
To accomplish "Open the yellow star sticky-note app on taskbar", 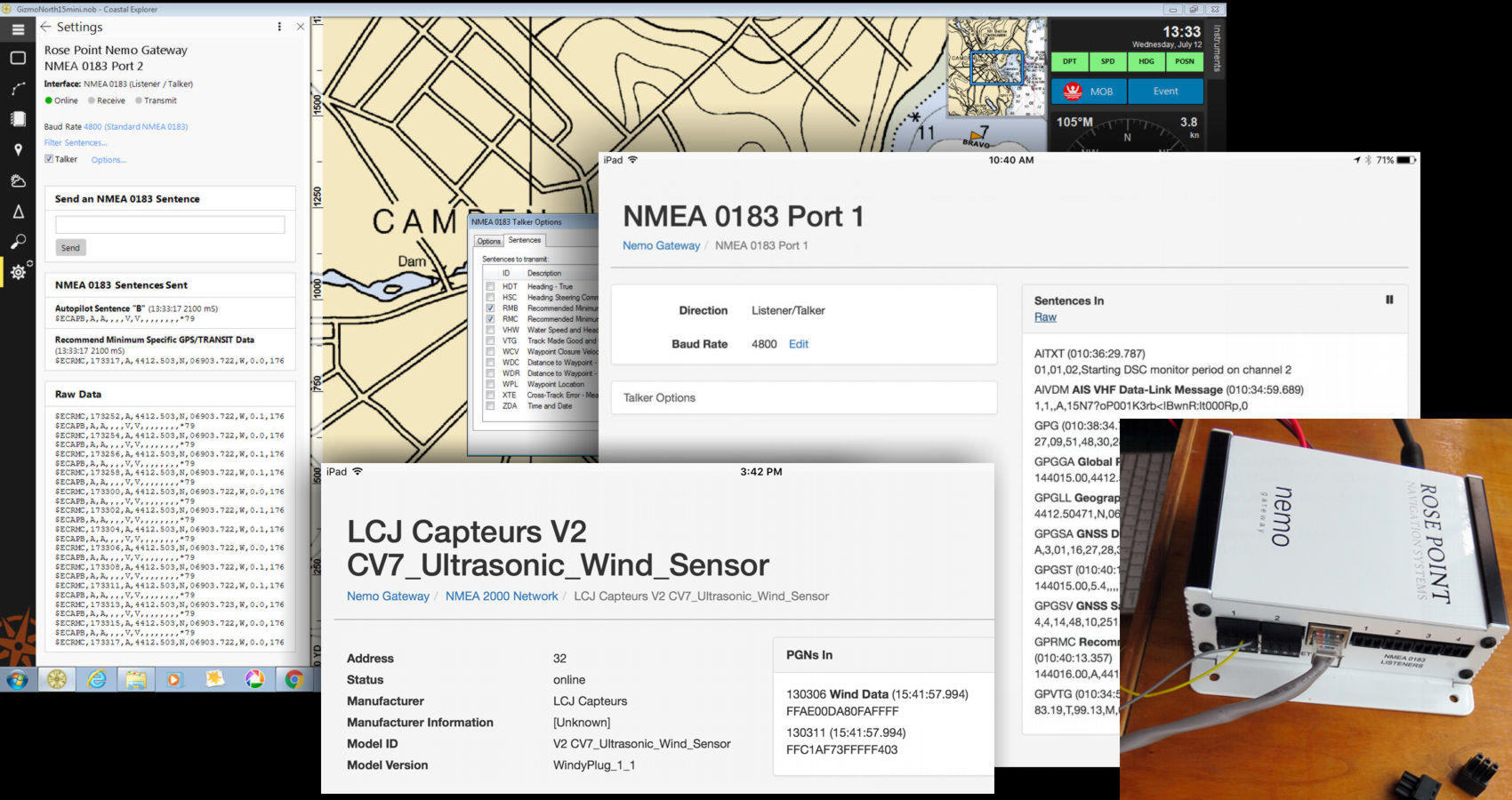I will click(x=214, y=679).
